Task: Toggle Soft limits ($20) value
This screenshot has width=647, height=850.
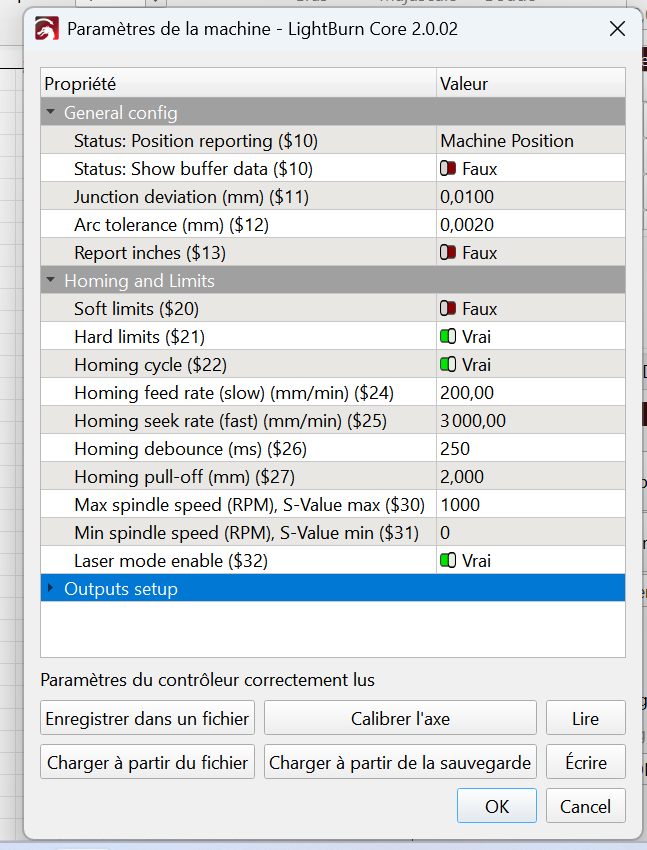Action: click(449, 309)
